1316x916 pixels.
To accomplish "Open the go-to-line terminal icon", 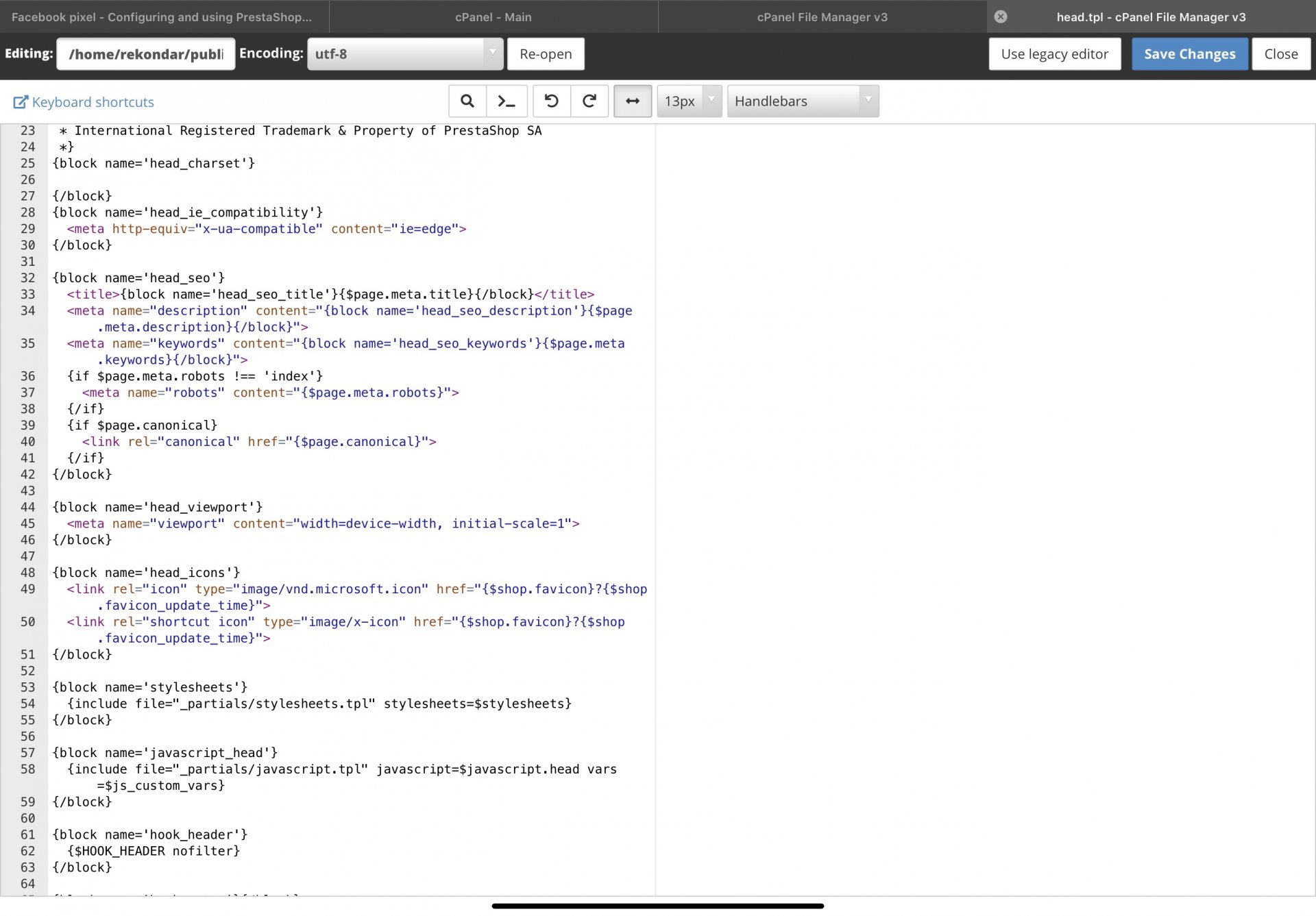I will pos(507,101).
